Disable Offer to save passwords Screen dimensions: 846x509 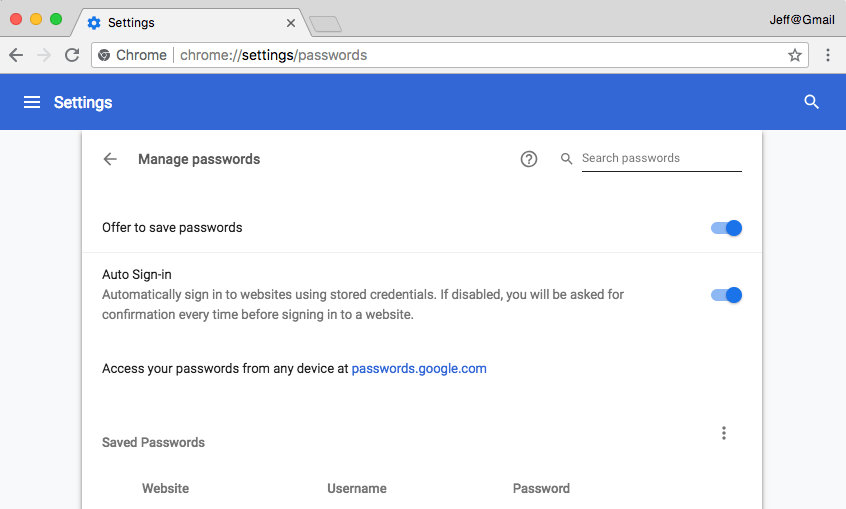727,228
